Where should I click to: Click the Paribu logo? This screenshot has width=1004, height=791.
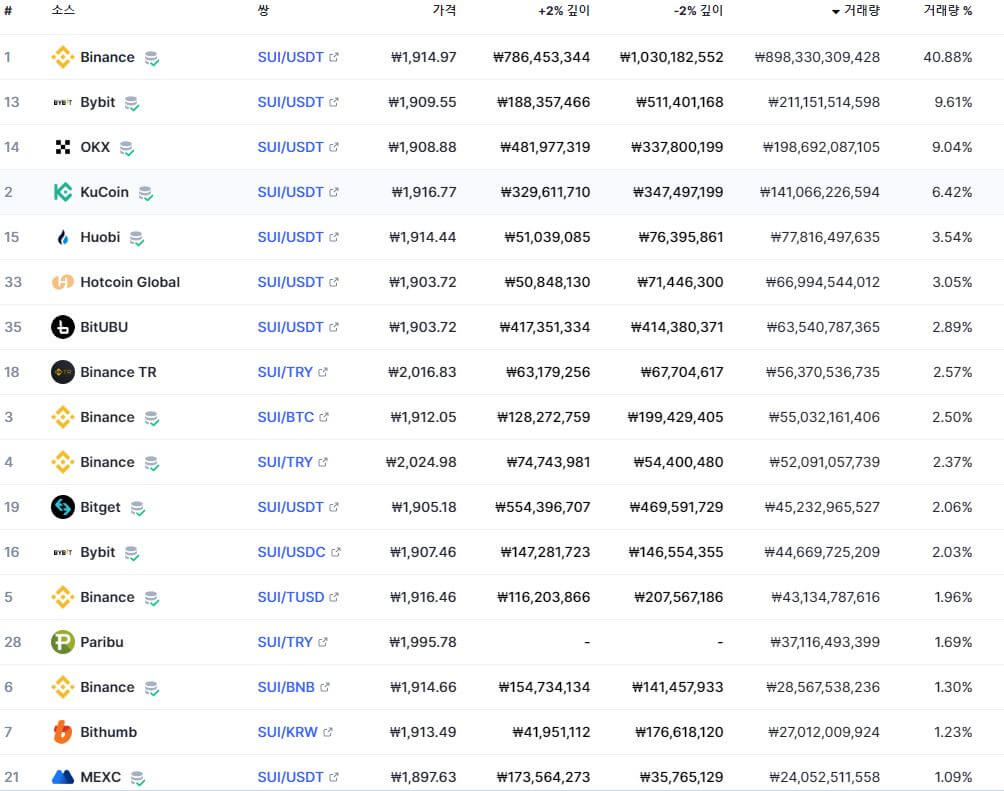pos(63,642)
